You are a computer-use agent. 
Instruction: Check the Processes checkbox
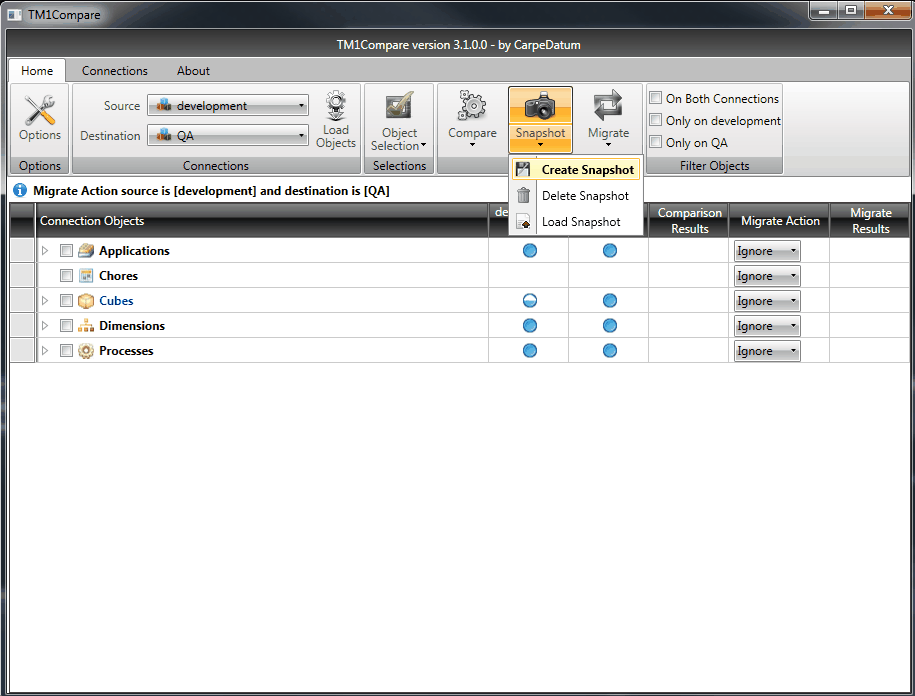tap(67, 351)
